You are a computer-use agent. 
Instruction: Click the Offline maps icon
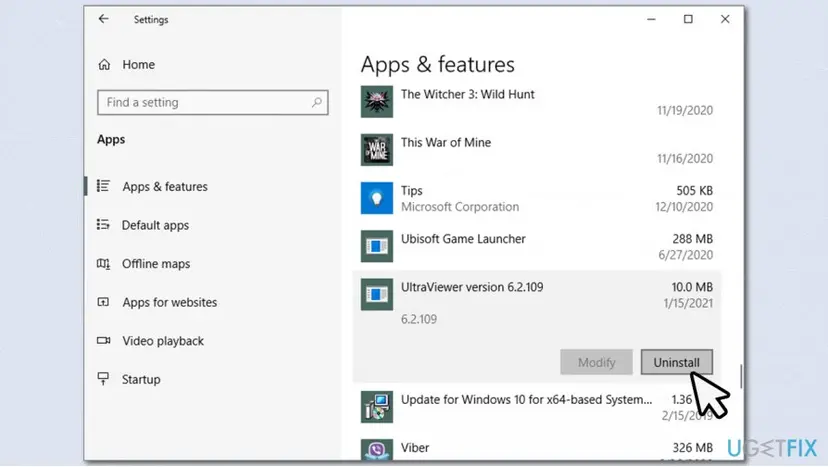coord(104,263)
